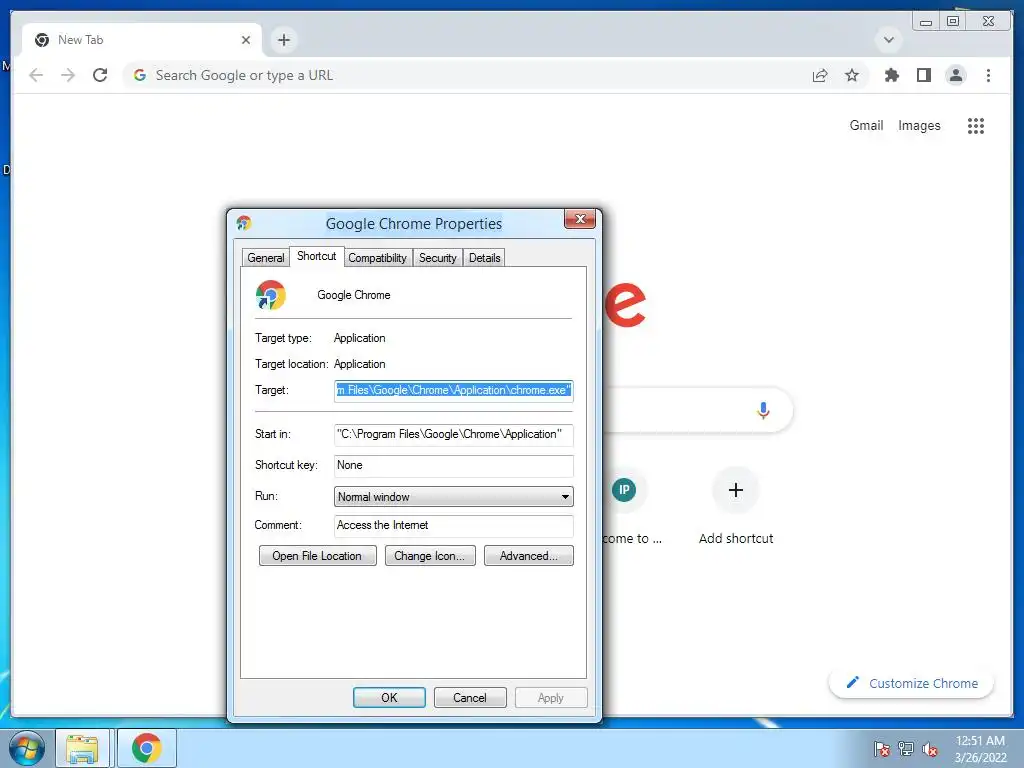
Task: Click the network tray icon
Action: click(906, 749)
